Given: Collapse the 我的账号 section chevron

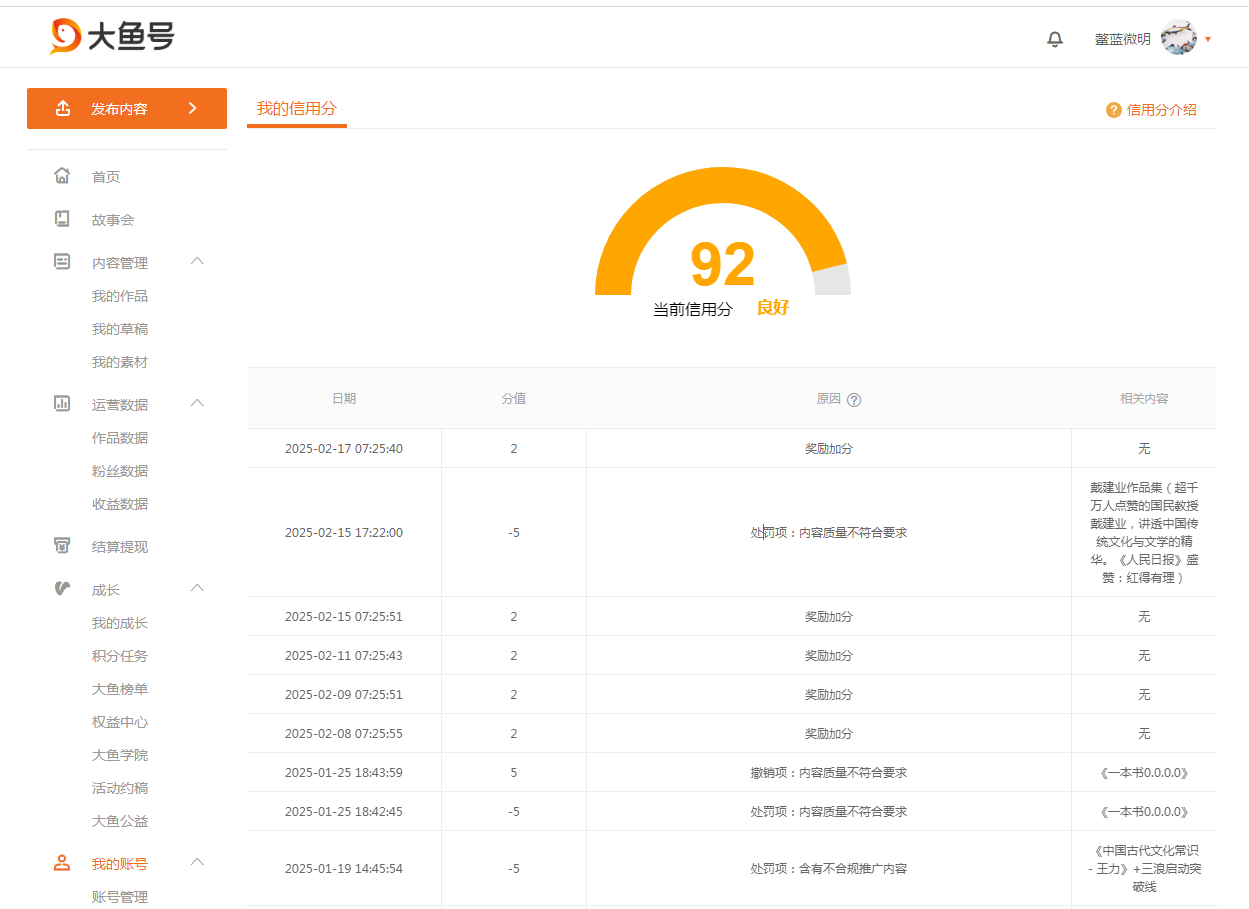Looking at the screenshot, I should coord(197,862).
